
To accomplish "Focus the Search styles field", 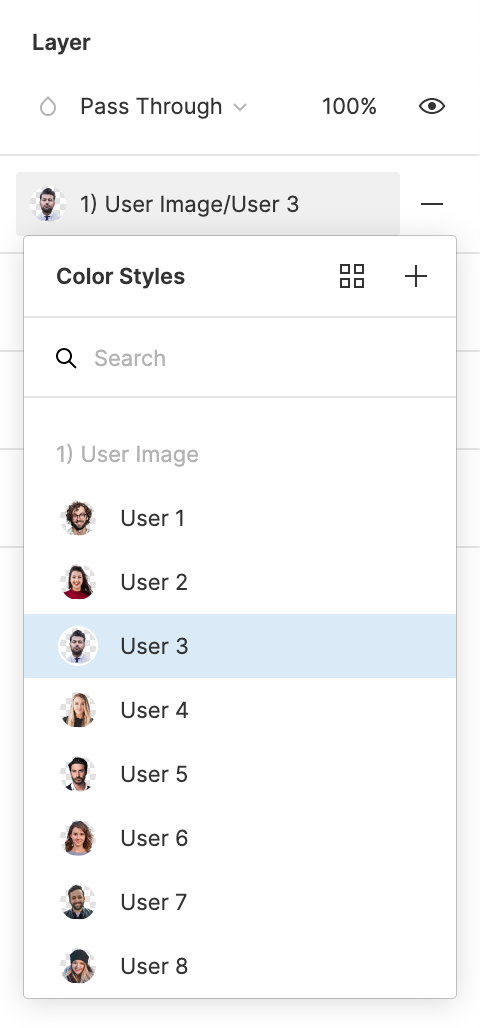I will tap(240, 358).
